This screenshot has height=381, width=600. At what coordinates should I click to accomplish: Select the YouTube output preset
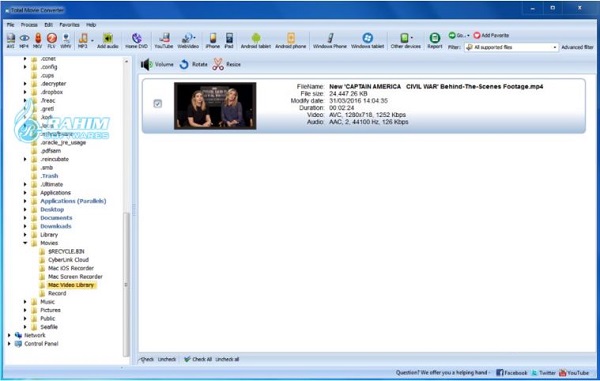click(x=164, y=41)
